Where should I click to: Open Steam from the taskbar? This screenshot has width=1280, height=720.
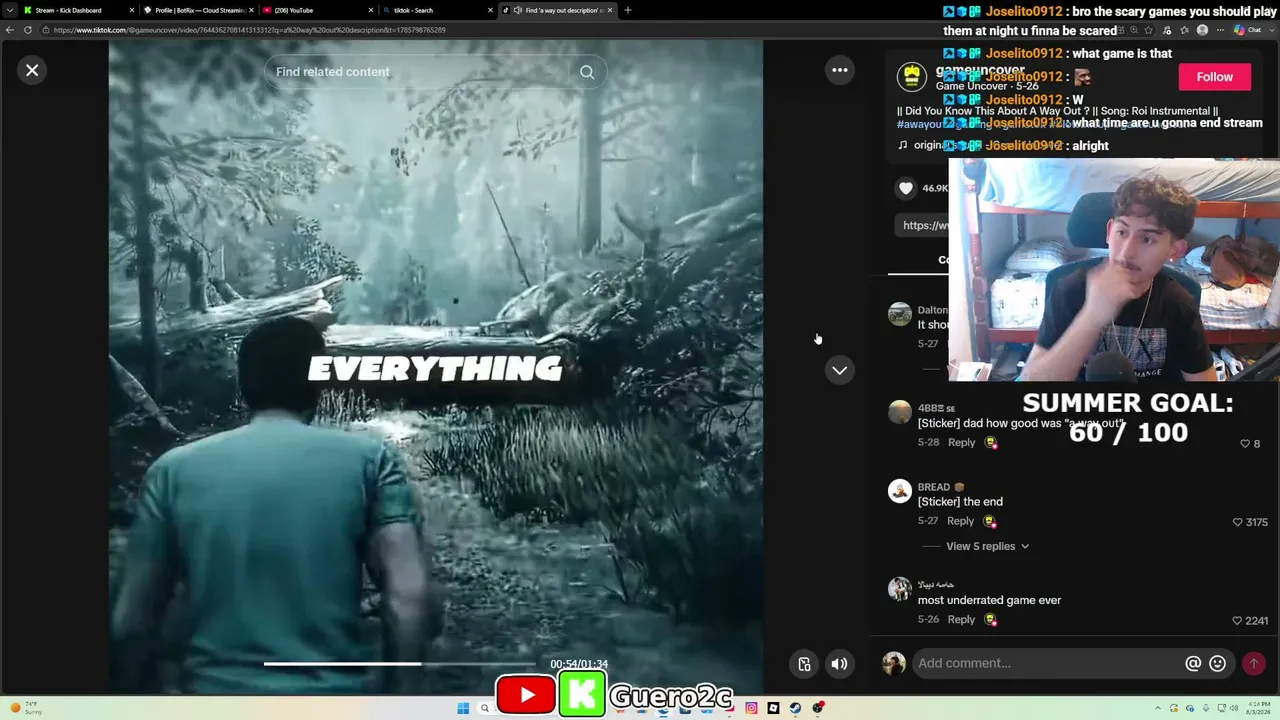click(x=795, y=708)
